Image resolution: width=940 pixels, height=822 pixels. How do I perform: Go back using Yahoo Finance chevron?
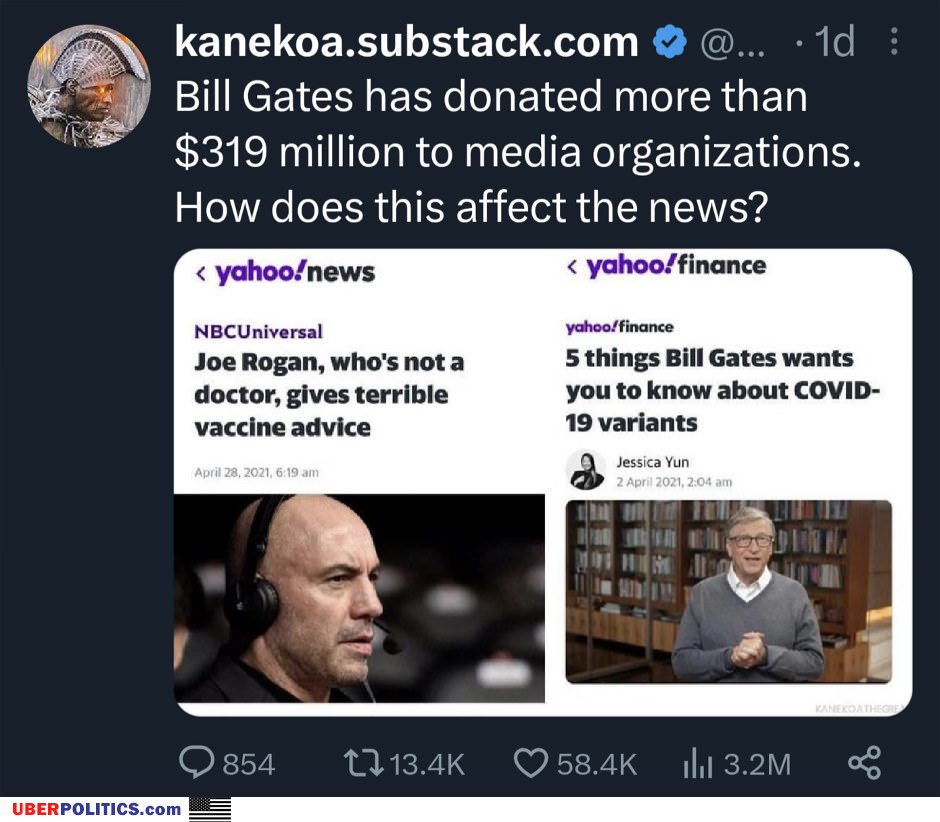[x=572, y=266]
